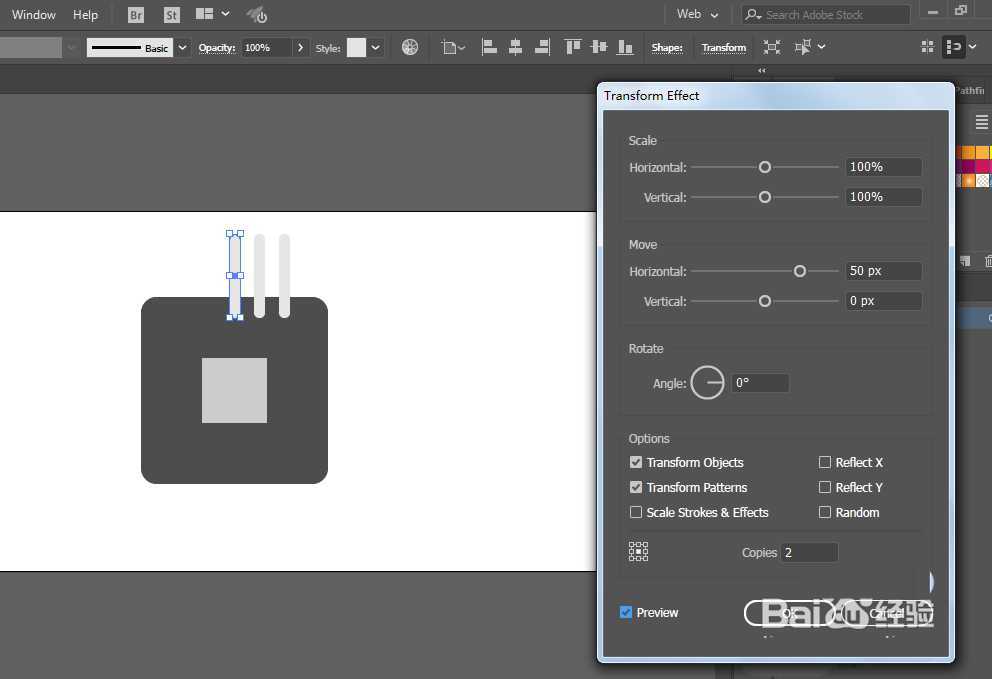Enable the Reflect X checkbox
This screenshot has width=992, height=679.
click(x=825, y=462)
